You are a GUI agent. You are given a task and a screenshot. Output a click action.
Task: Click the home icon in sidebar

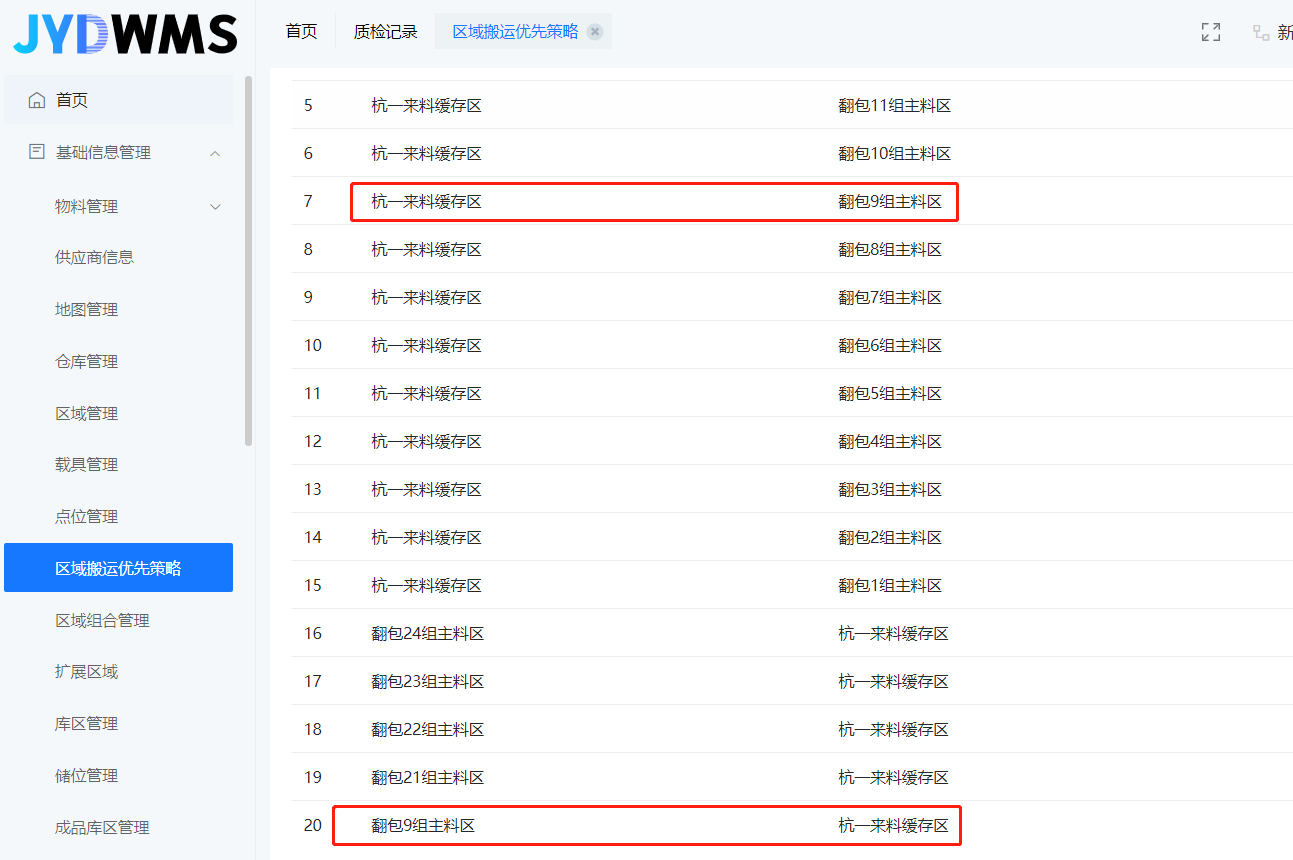click(37, 100)
